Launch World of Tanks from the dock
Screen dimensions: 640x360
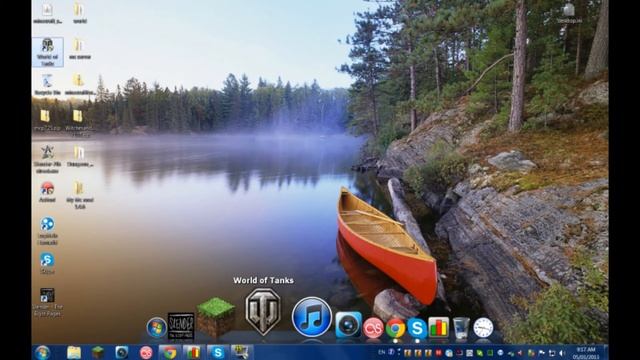pyautogui.click(x=263, y=311)
